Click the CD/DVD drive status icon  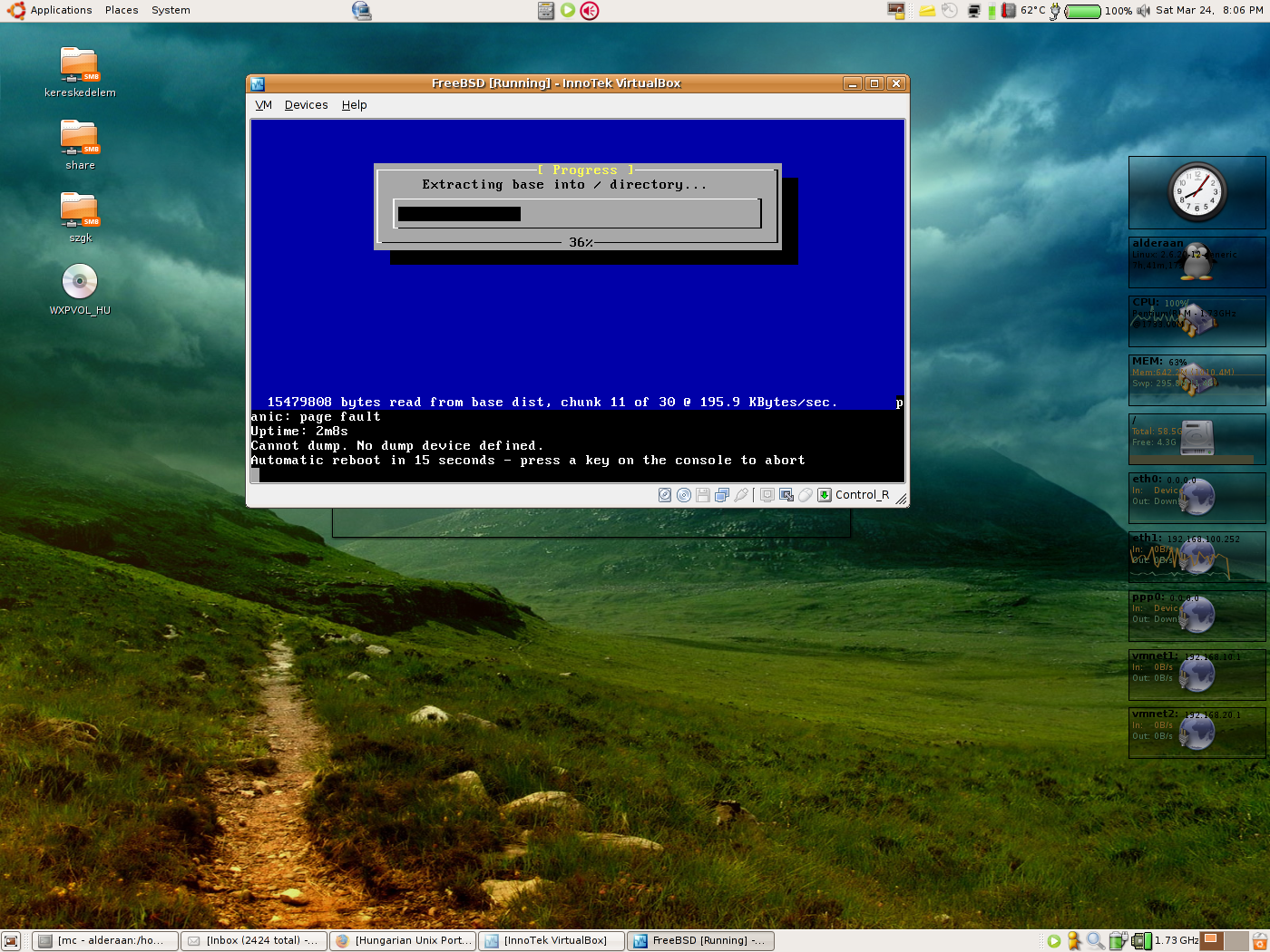[x=684, y=495]
